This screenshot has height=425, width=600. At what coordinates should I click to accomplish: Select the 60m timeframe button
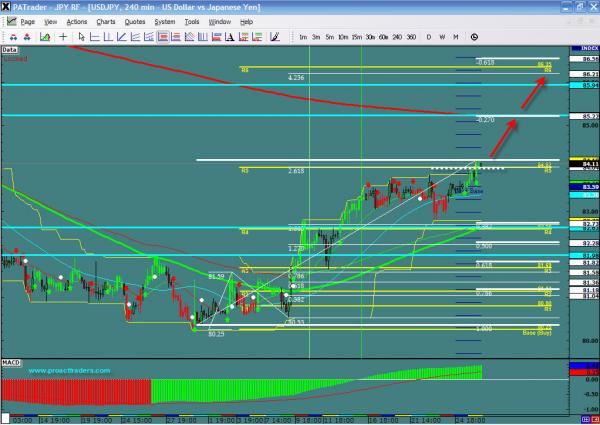(x=382, y=37)
